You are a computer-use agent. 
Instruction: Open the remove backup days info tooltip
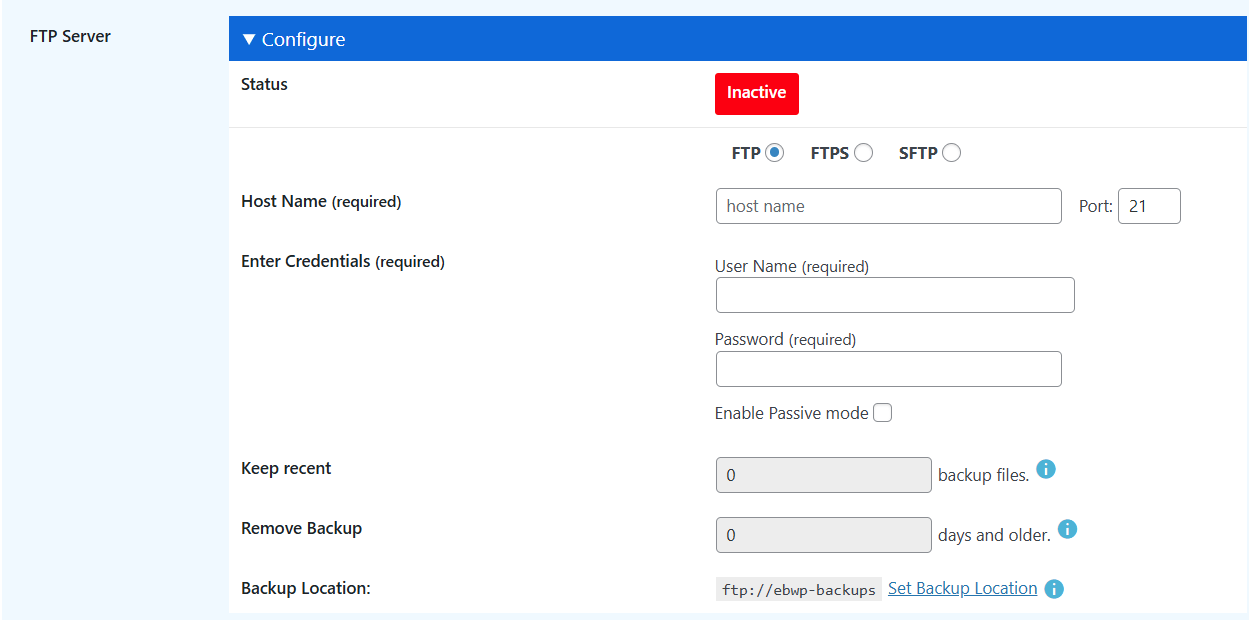tap(1067, 529)
